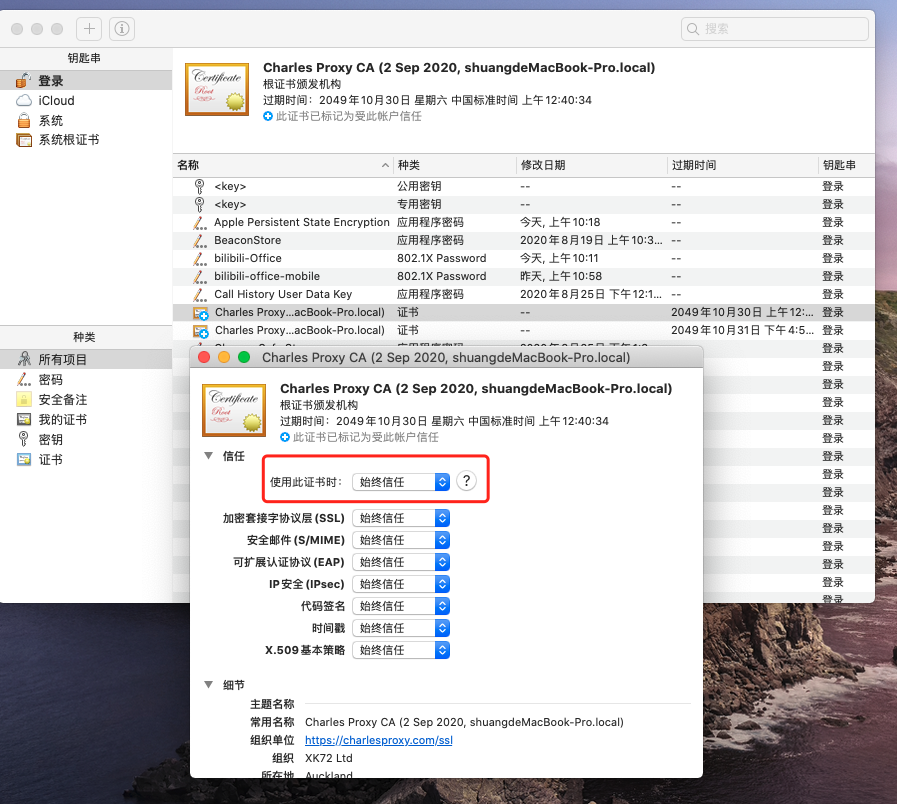
Task: Collapse the 信任 section triangle
Action: [x=208, y=456]
